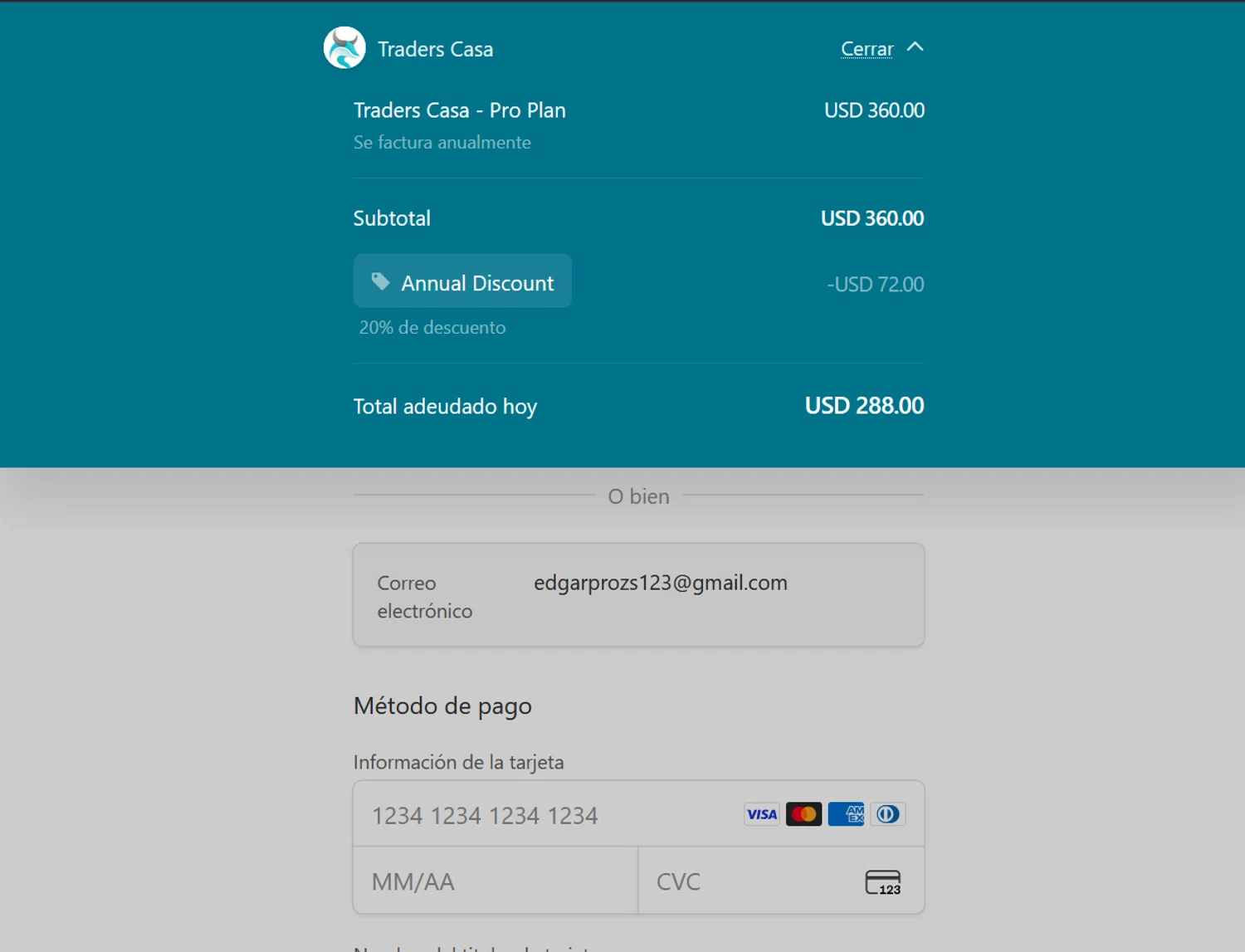
Task: Click the Total adeudado hoy label
Action: click(445, 407)
